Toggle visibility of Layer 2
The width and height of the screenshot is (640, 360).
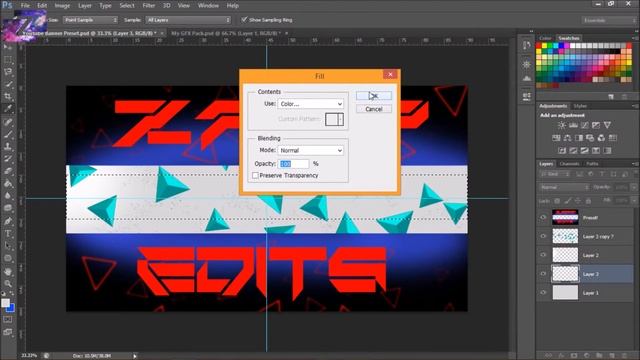tap(543, 255)
